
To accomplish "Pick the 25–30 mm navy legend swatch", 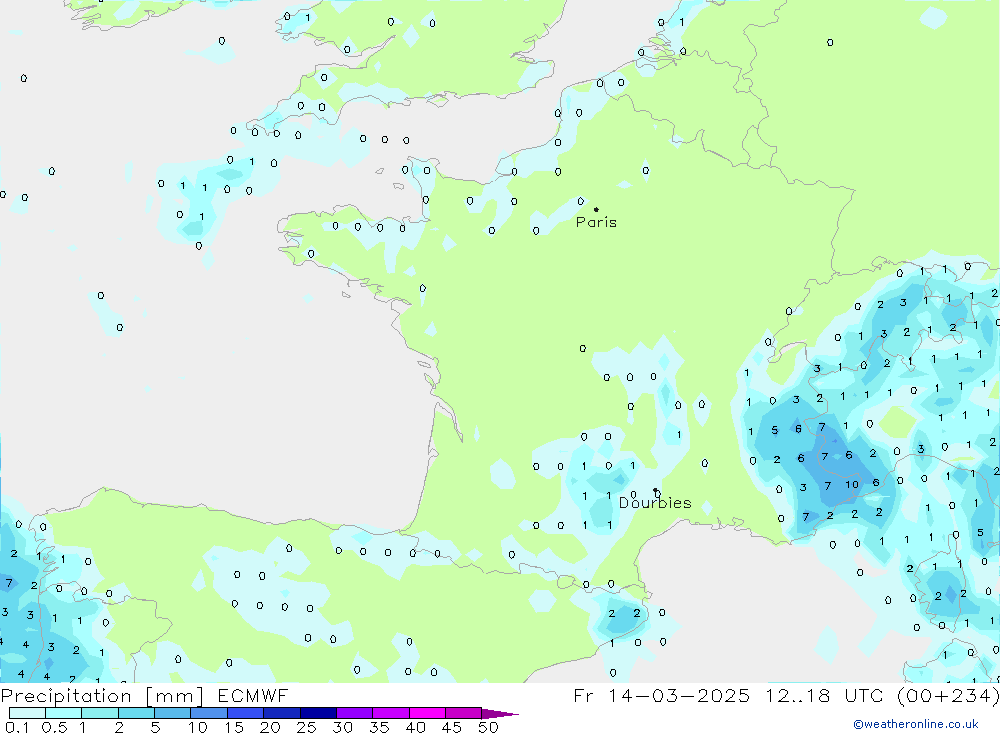I will click(x=318, y=713).
